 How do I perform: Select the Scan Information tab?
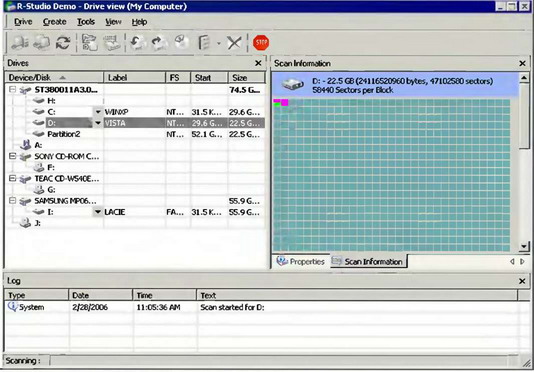368,261
